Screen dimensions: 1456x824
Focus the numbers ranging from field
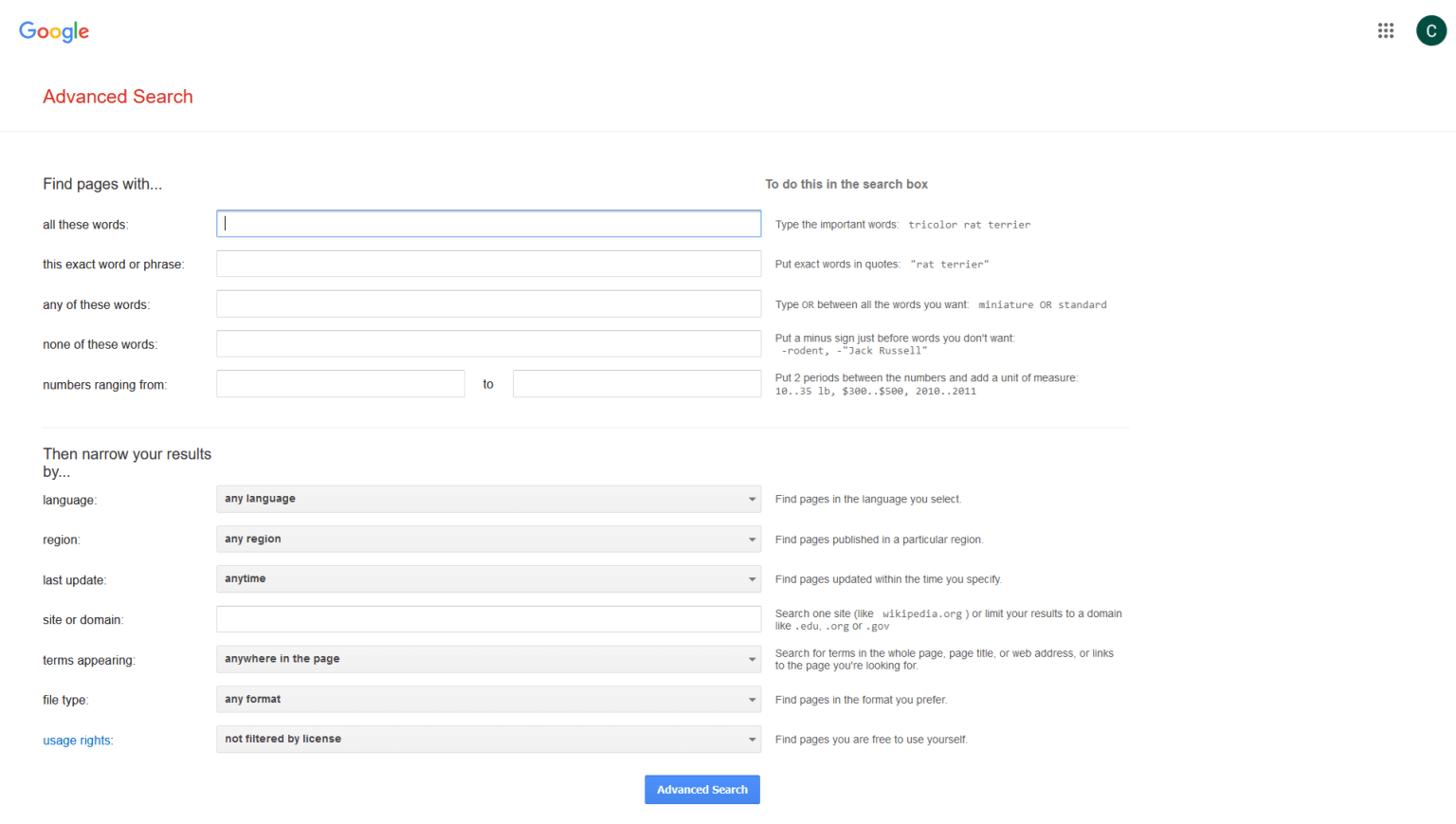coord(340,383)
